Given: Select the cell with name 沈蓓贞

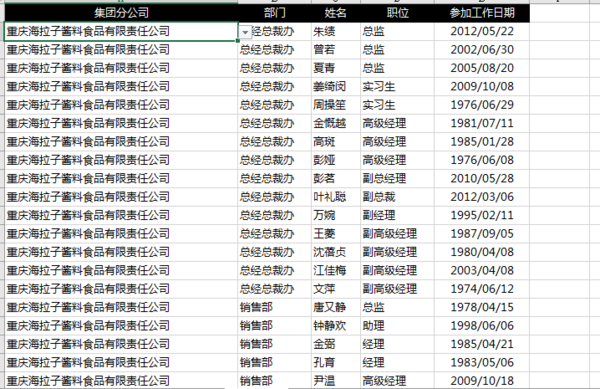Looking at the screenshot, I should [336, 252].
